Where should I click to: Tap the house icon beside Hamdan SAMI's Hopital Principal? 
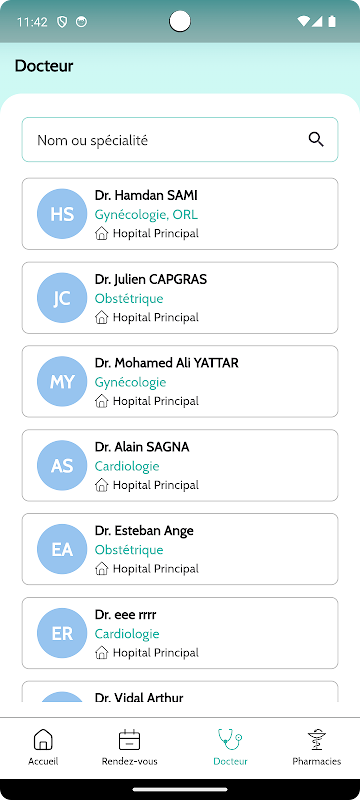[x=101, y=234]
